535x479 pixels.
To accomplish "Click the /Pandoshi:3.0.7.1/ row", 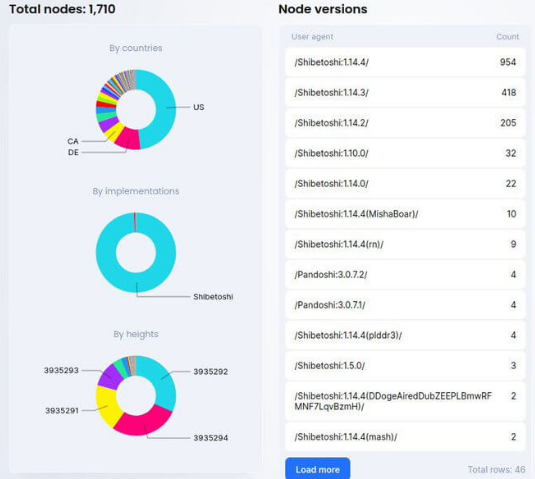I will coord(405,305).
